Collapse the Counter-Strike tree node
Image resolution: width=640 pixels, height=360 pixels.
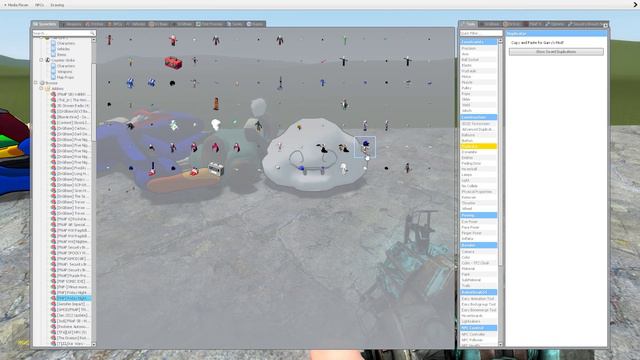click(x=42, y=60)
